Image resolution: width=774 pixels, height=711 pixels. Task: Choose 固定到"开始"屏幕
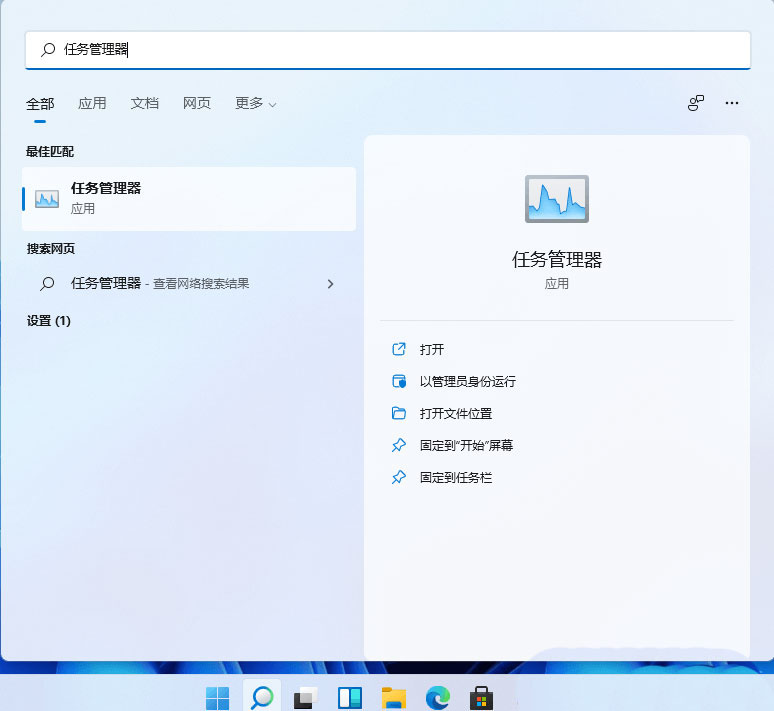click(x=466, y=445)
